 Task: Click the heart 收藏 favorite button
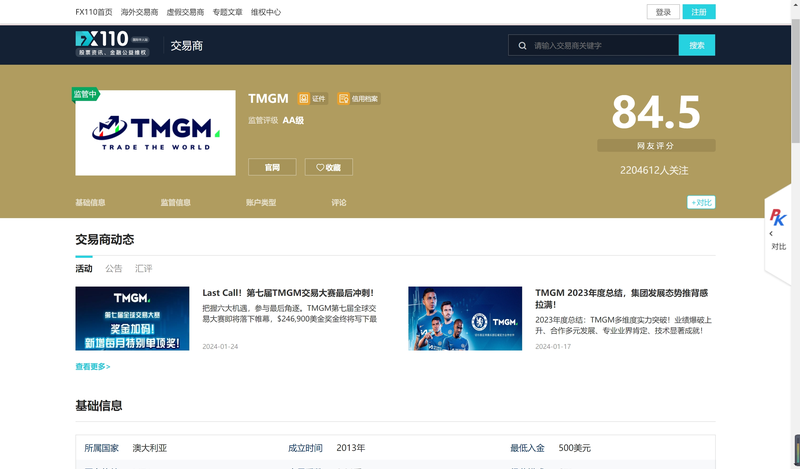click(x=329, y=167)
